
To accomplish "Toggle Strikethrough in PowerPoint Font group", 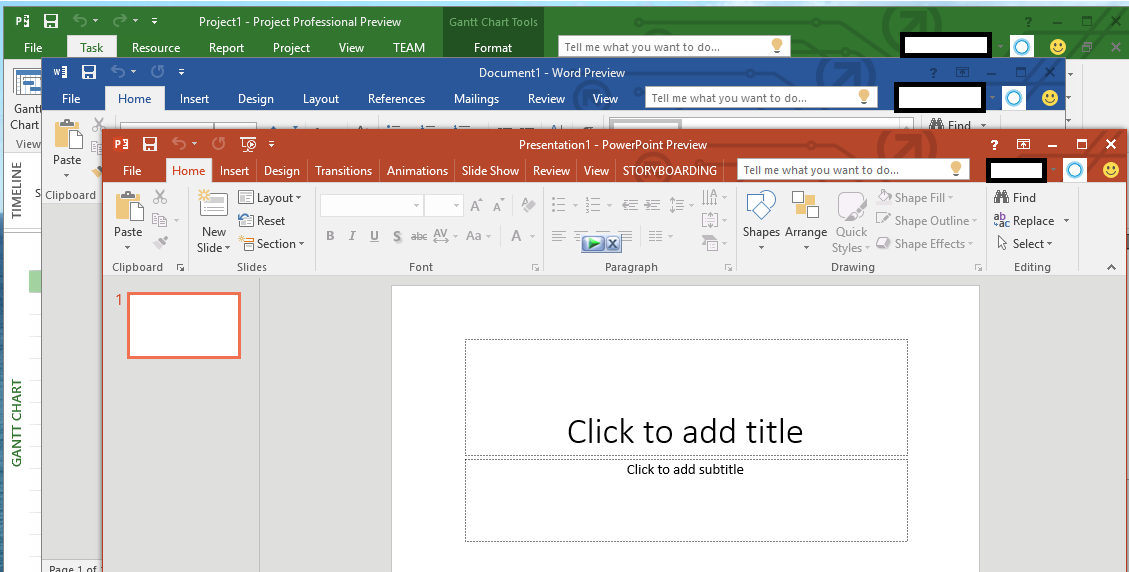I will 418,236.
